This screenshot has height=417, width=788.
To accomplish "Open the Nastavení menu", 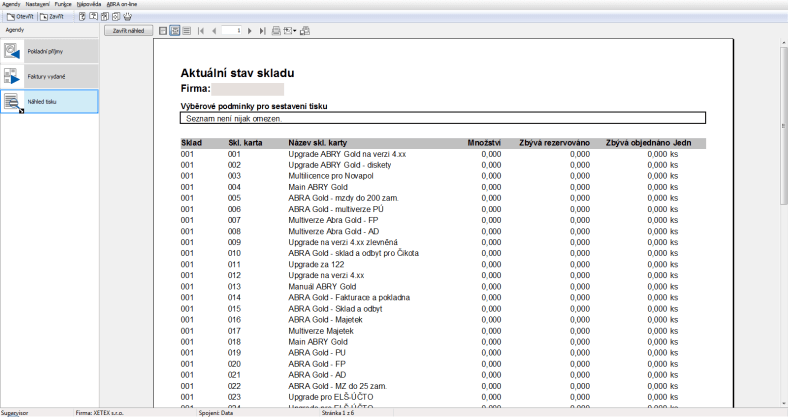I will coord(38,4).
